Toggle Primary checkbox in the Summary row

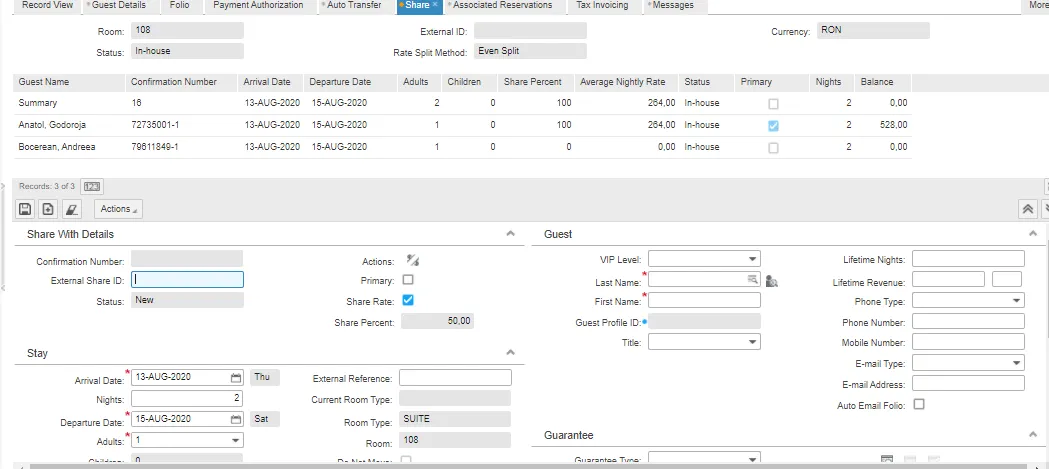773,104
